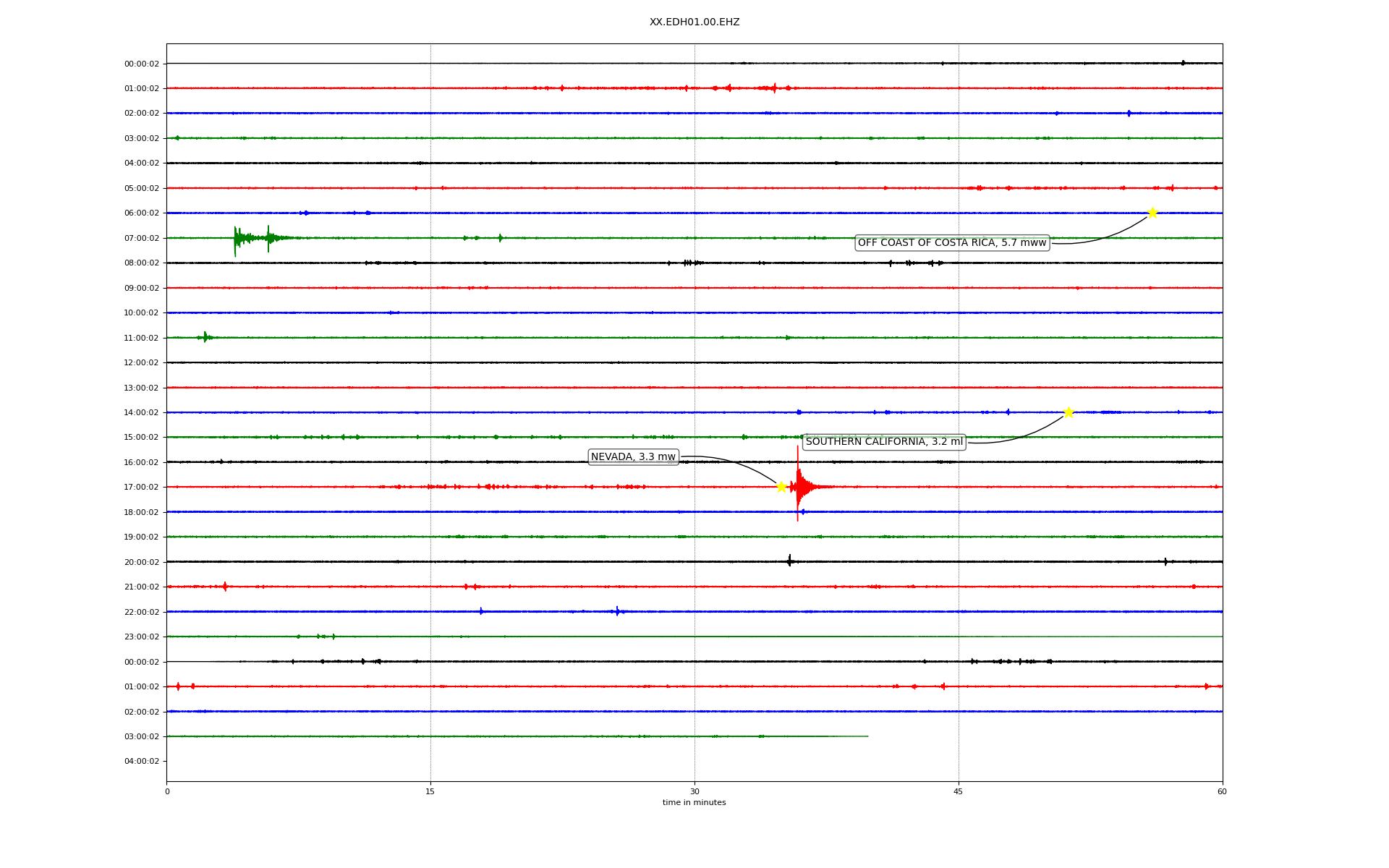This screenshot has height=868, width=1389.
Task: Click the XX.EDH01.00.EHZ plot title
Action: tap(694, 22)
